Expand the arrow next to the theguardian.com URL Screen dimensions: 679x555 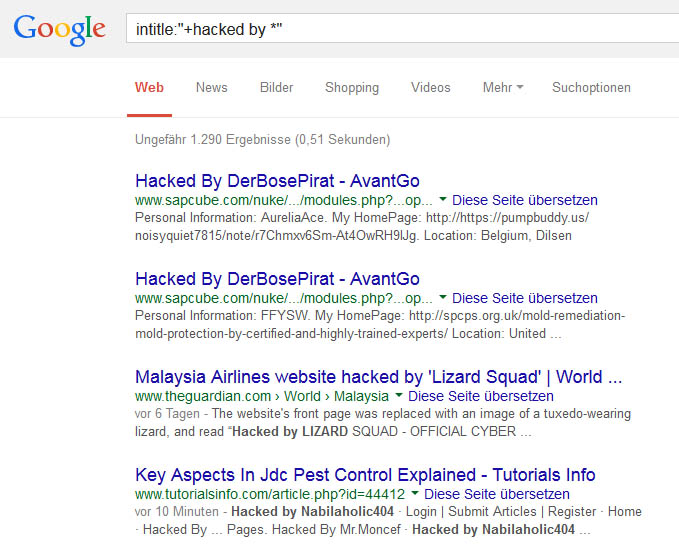point(400,396)
